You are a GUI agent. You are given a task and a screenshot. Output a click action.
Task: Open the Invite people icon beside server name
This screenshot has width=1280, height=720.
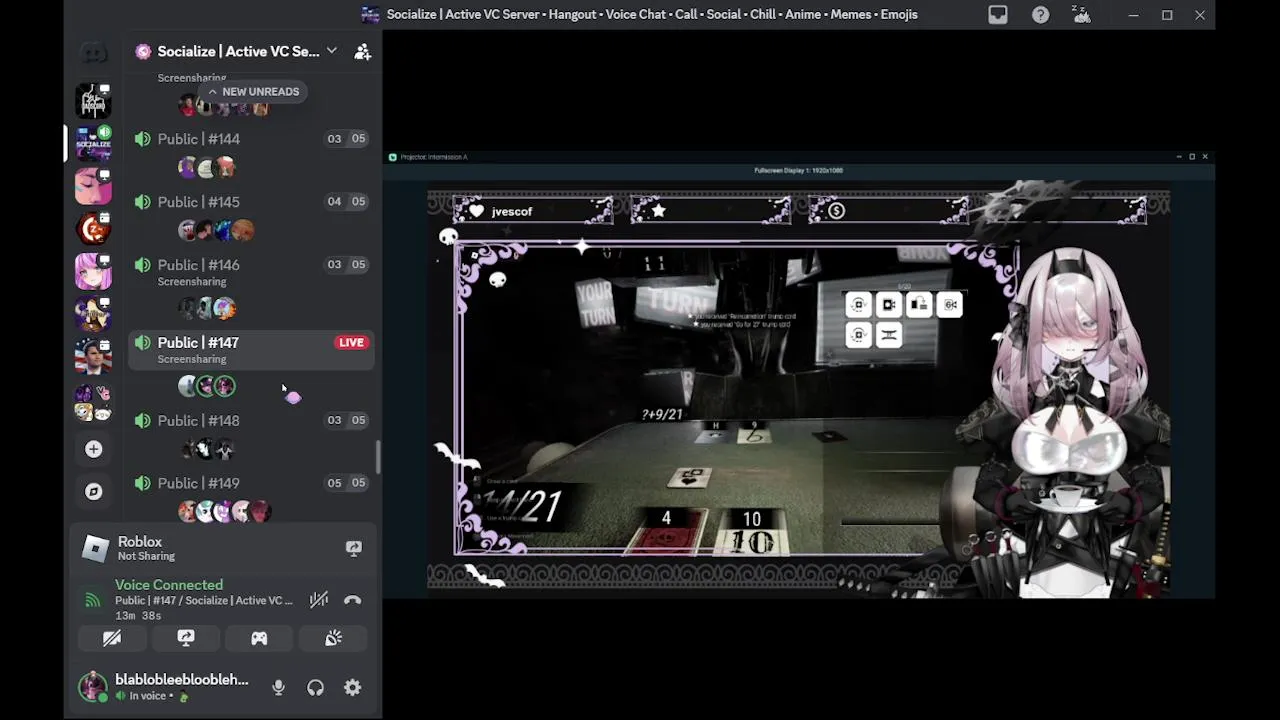coord(362,51)
